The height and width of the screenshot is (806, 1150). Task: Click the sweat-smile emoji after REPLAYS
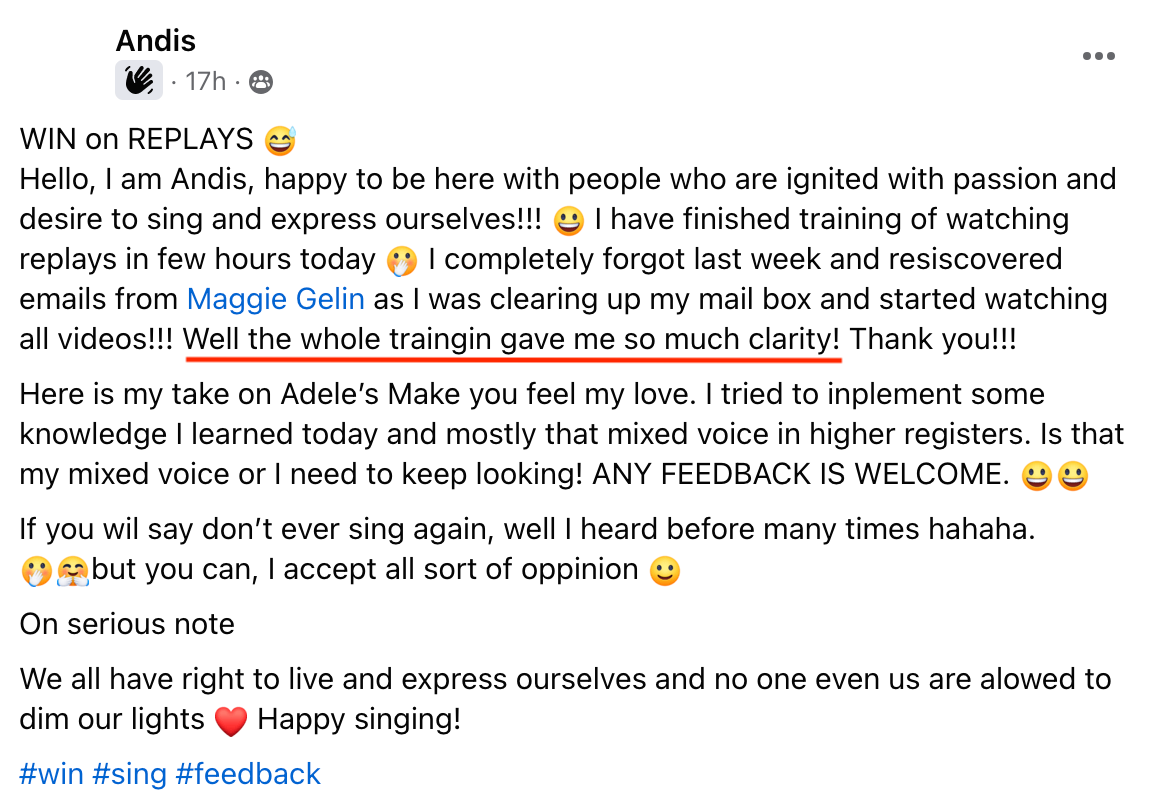281,140
